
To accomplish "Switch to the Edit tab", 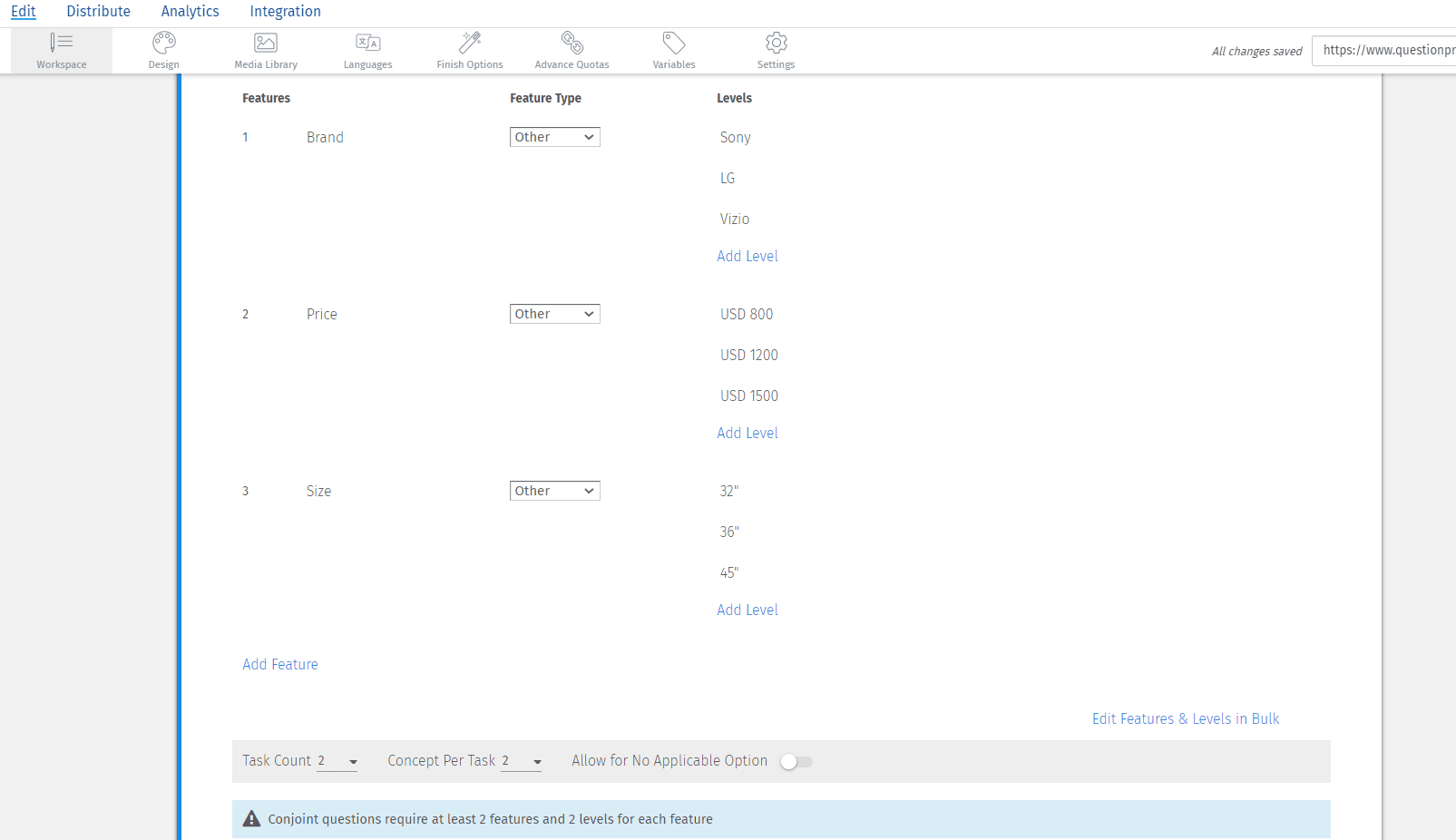I will point(24,12).
